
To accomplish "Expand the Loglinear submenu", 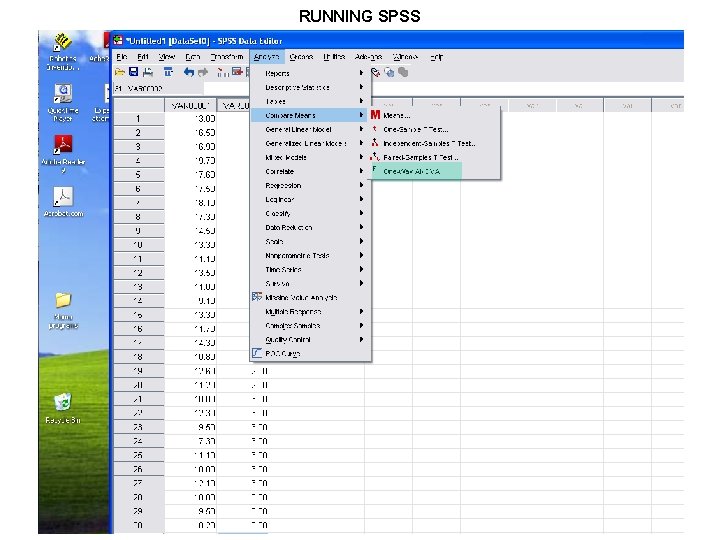I will coord(310,199).
